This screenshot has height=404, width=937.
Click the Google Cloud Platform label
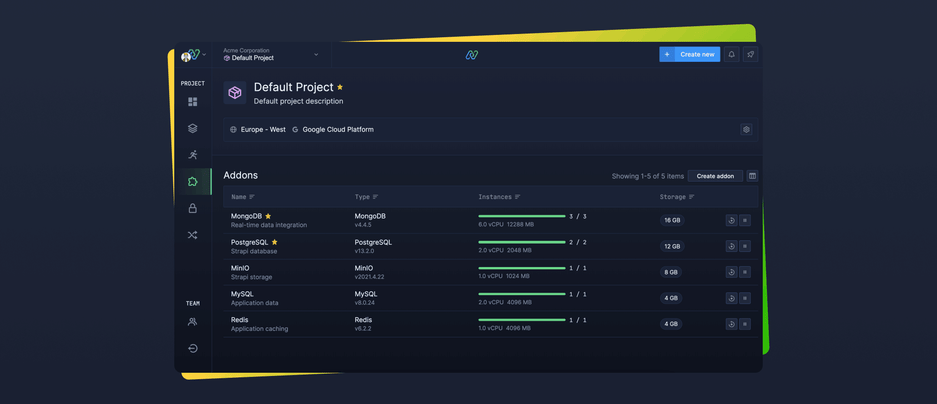338,129
